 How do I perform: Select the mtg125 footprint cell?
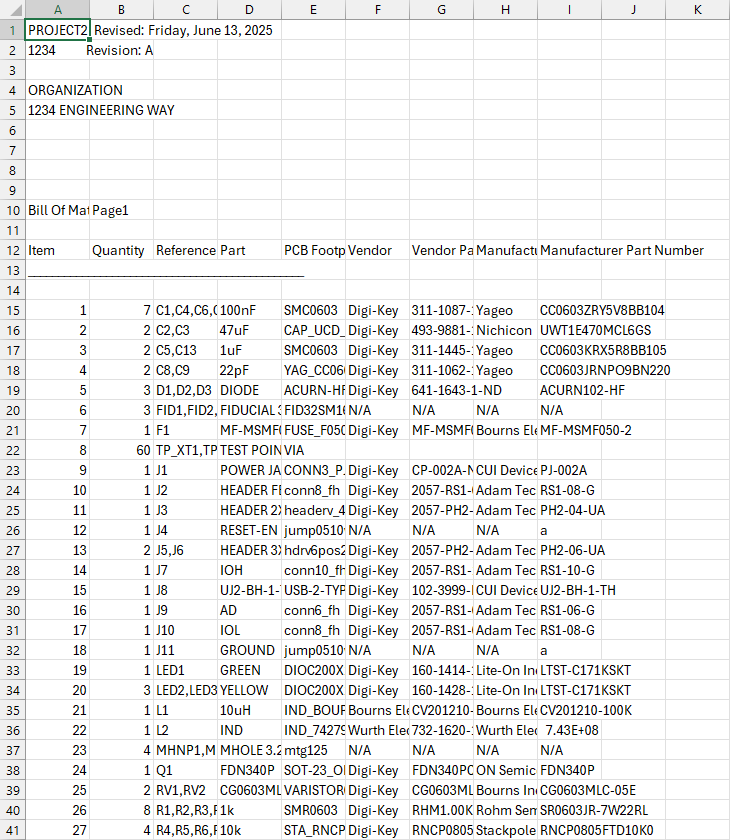click(313, 750)
